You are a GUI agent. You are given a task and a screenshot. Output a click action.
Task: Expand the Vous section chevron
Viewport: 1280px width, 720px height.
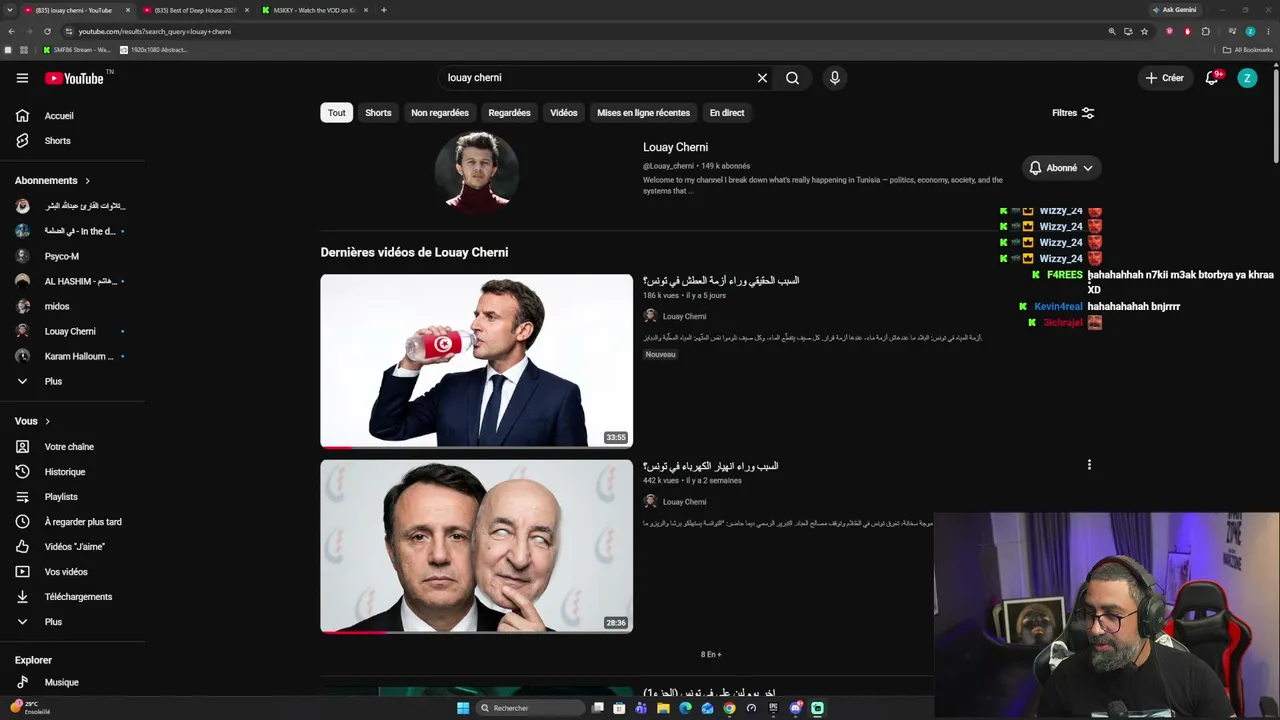pos(47,422)
